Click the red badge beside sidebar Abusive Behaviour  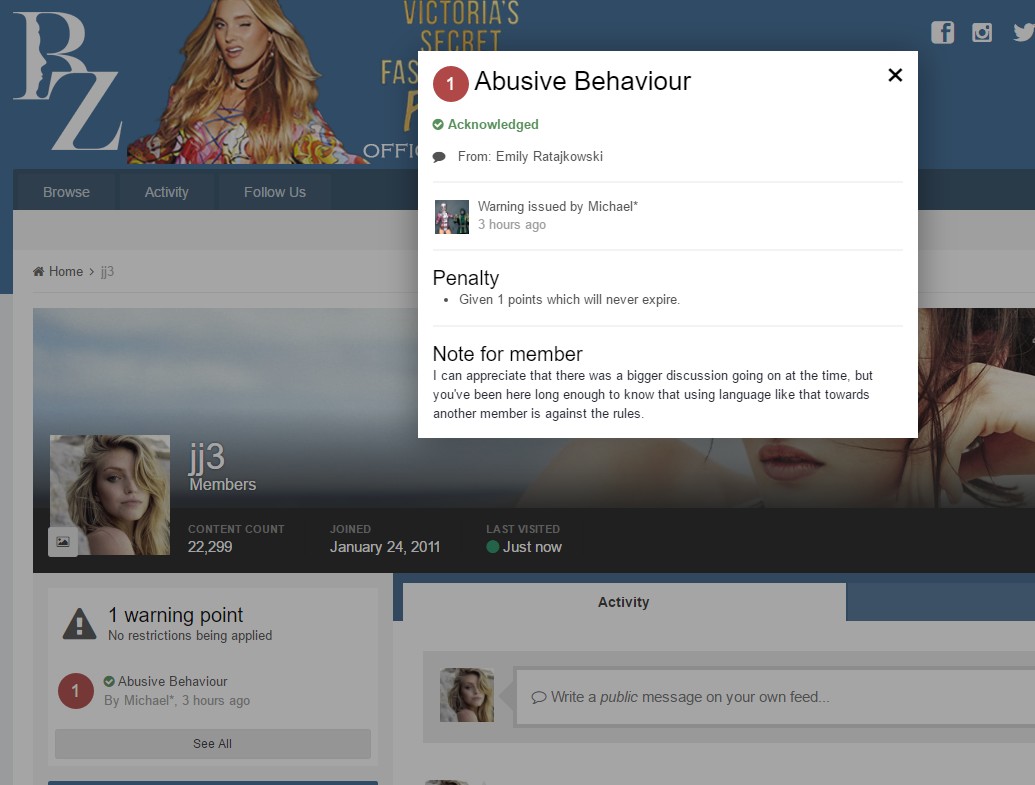tap(76, 691)
